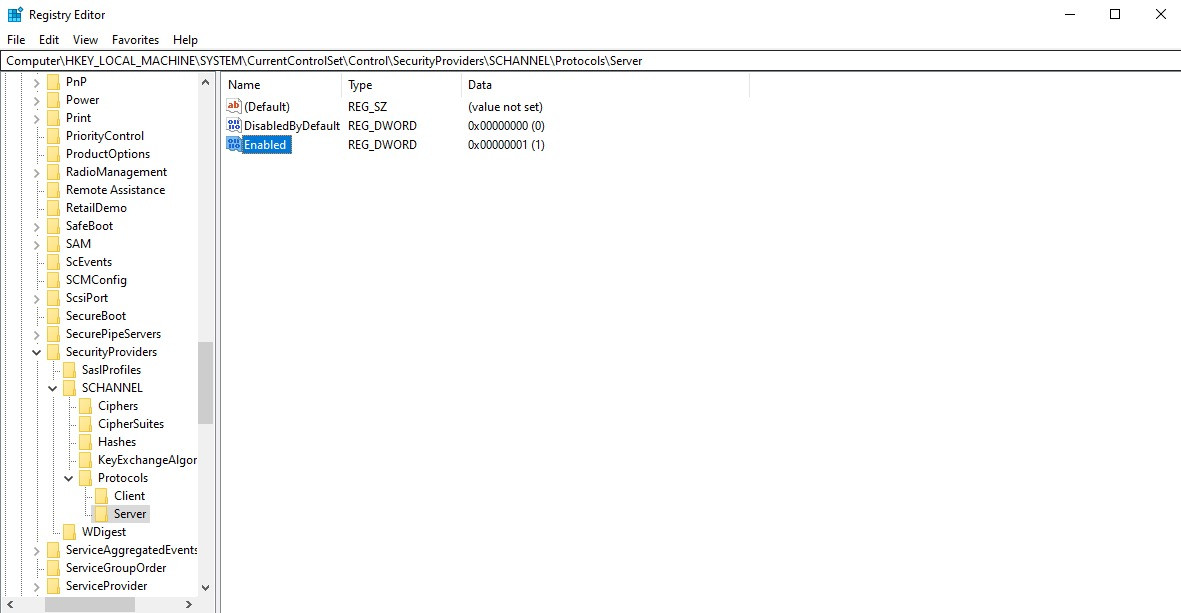Click the Ciphers folder icon

(85, 406)
